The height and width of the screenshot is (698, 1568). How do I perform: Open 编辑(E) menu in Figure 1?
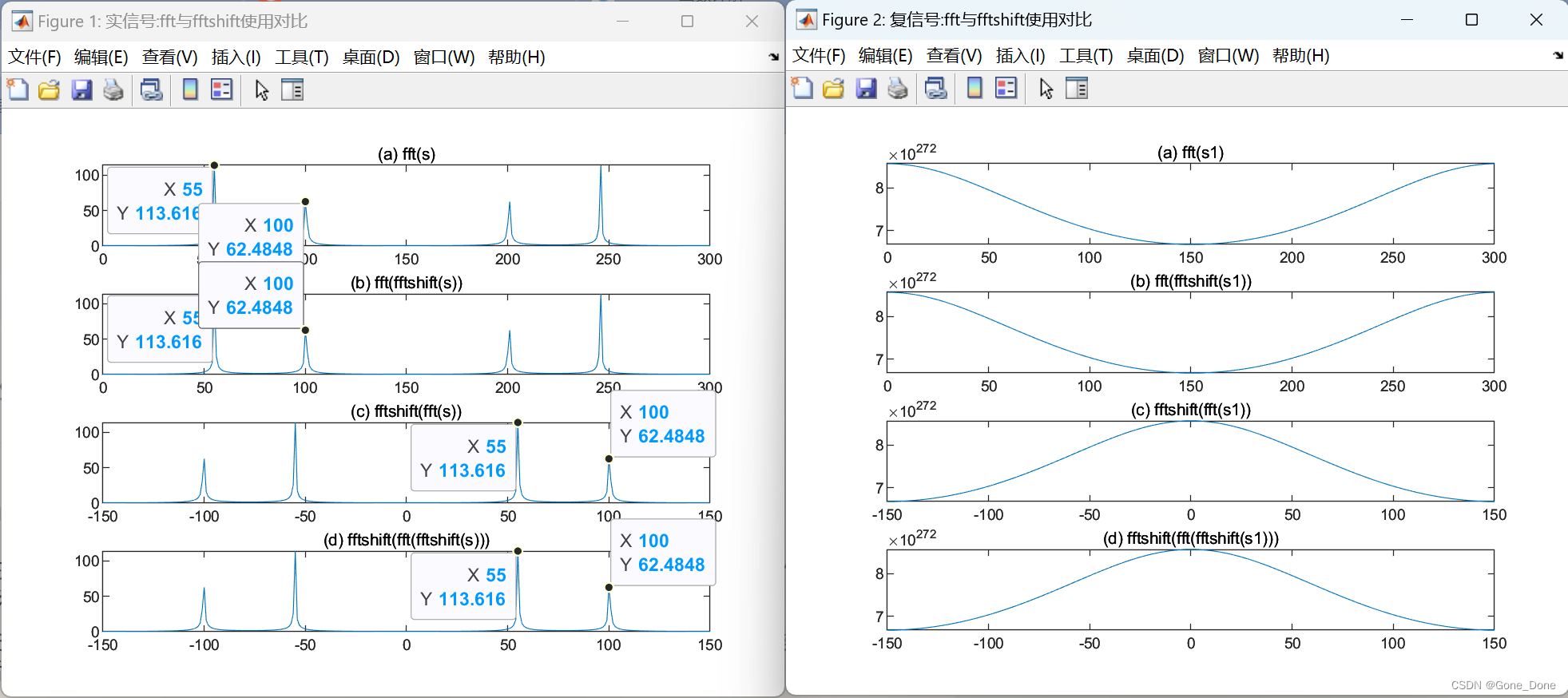(x=101, y=58)
